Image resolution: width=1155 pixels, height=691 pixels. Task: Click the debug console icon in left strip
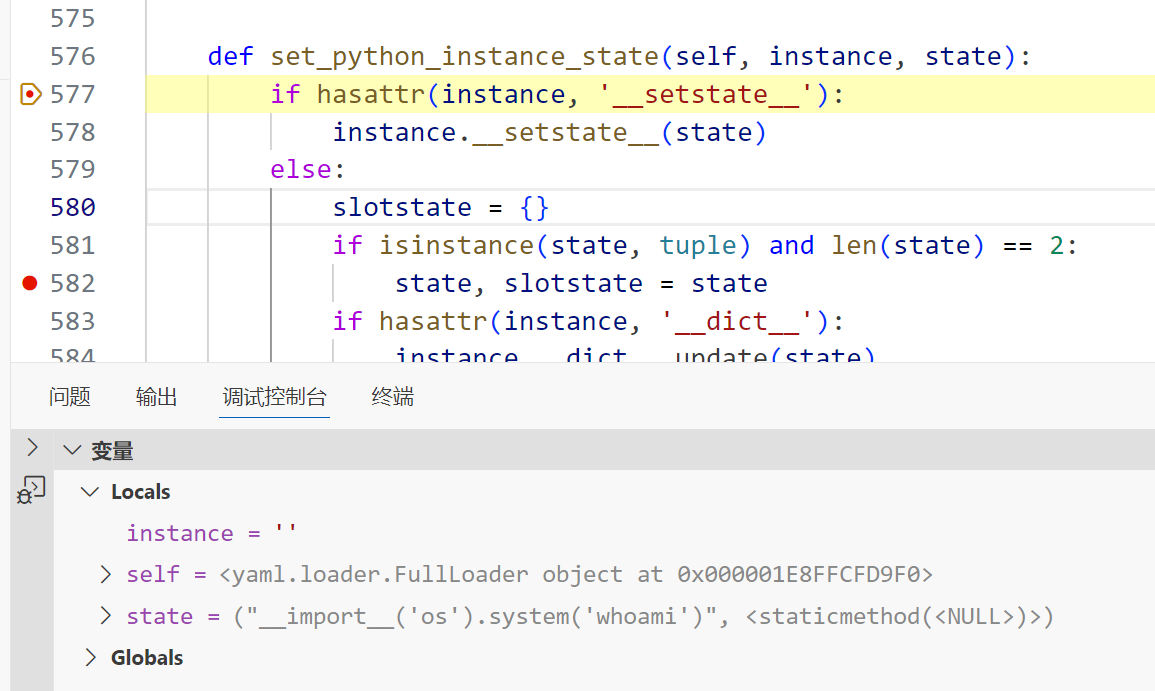(31, 489)
